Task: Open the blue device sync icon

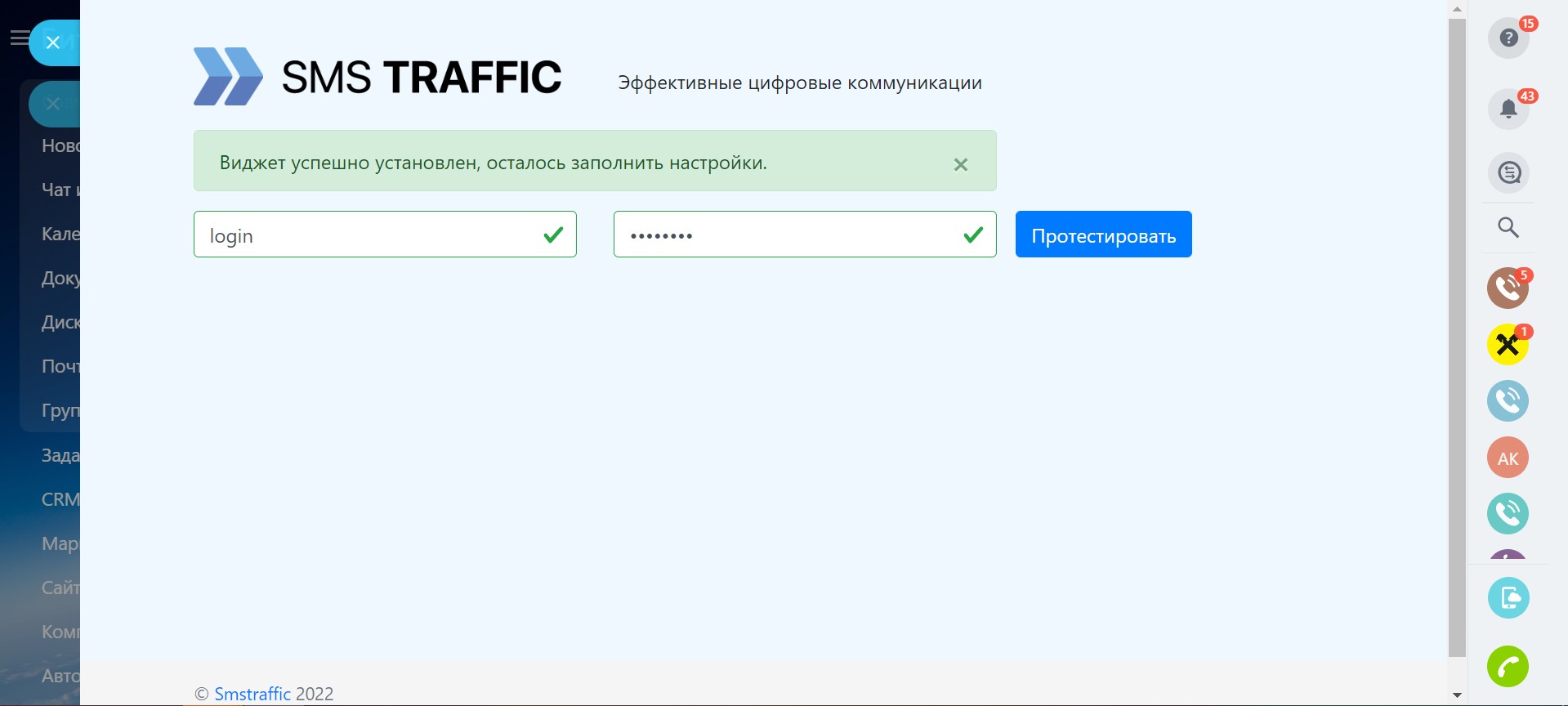Action: tap(1508, 598)
